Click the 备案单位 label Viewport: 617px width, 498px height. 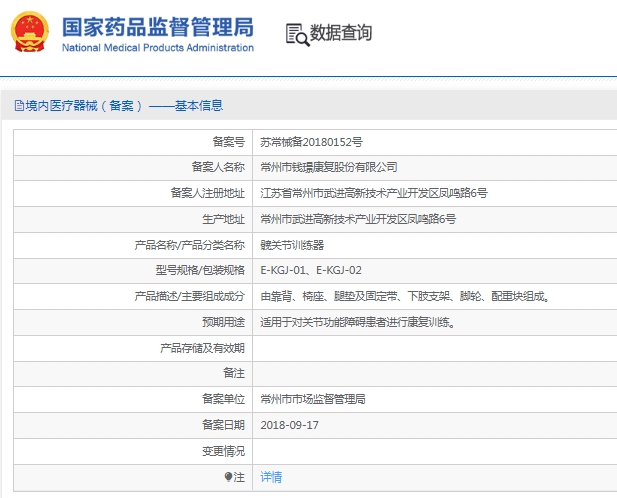pos(224,399)
